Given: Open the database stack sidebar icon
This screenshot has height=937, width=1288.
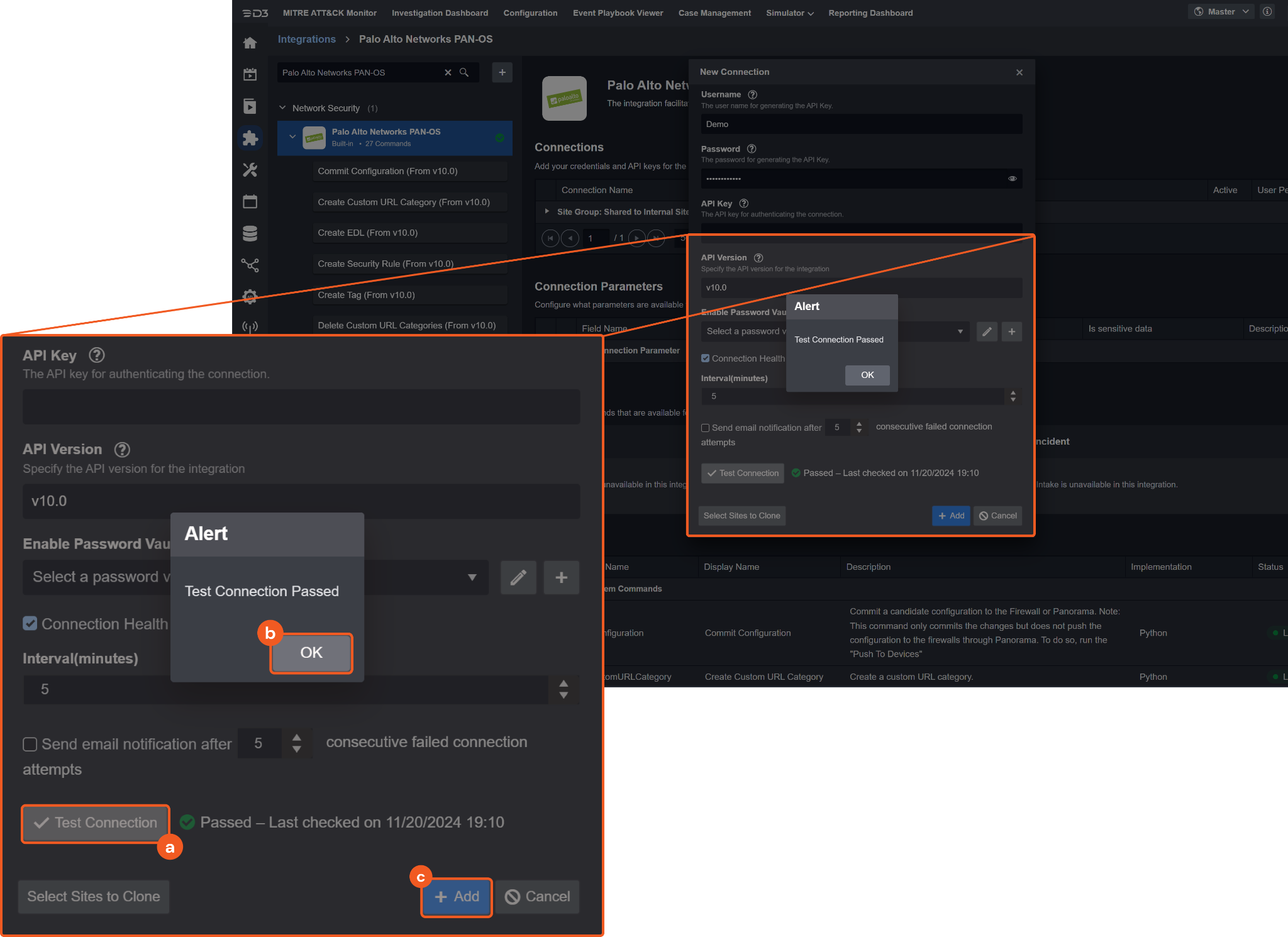Looking at the screenshot, I should point(250,234).
